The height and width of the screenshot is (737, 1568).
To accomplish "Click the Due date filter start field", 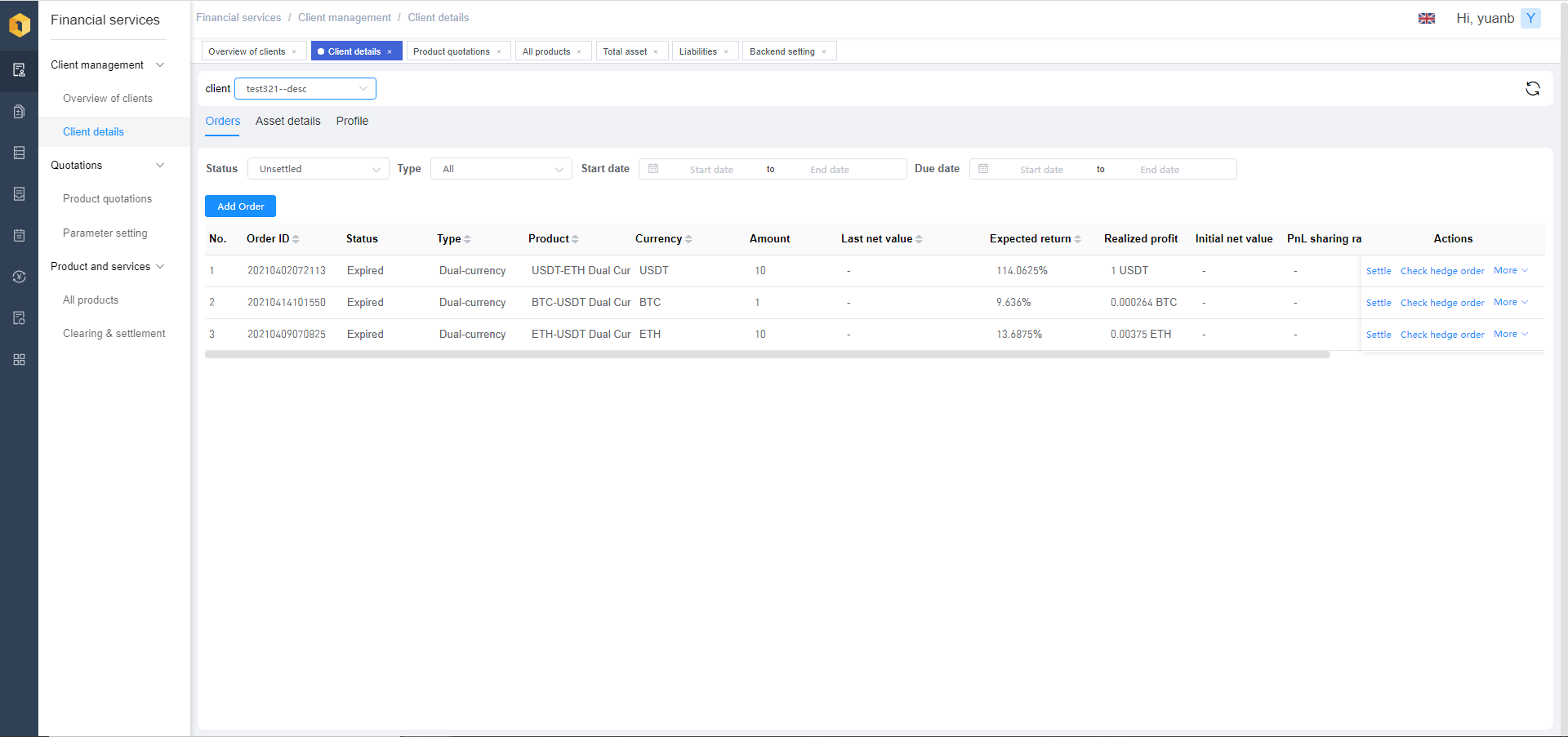I will coord(1041,170).
